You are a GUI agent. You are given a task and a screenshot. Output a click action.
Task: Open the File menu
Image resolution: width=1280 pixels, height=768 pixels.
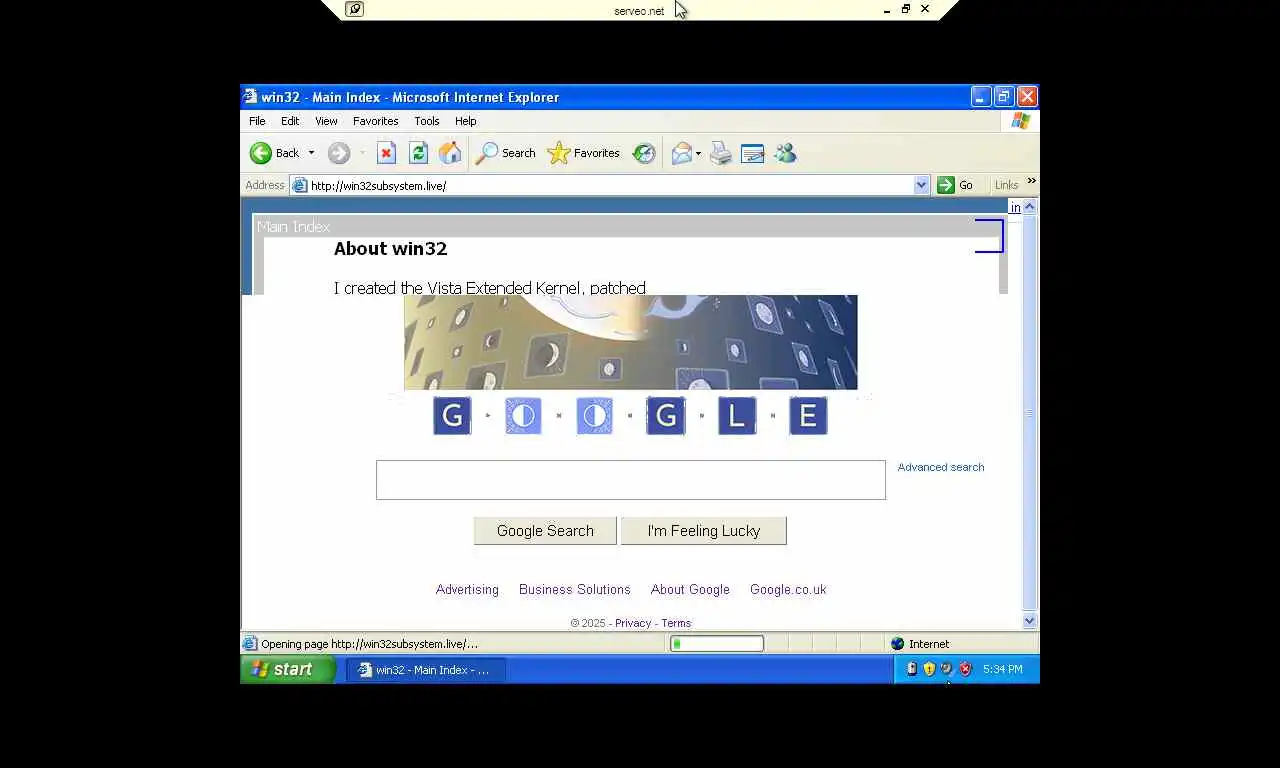click(257, 121)
